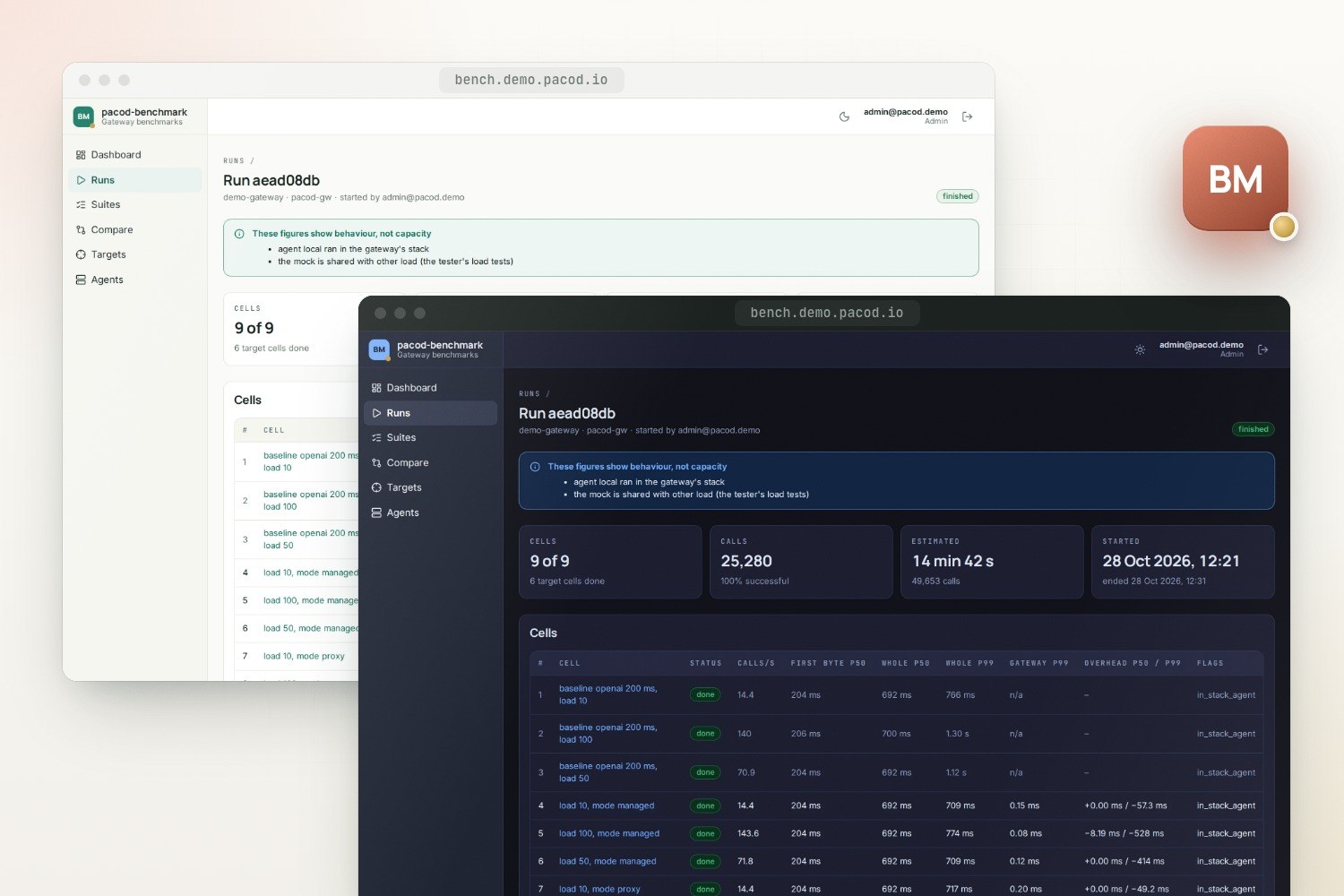
Task: Select Runs in dark window sidebar
Action: point(431,413)
